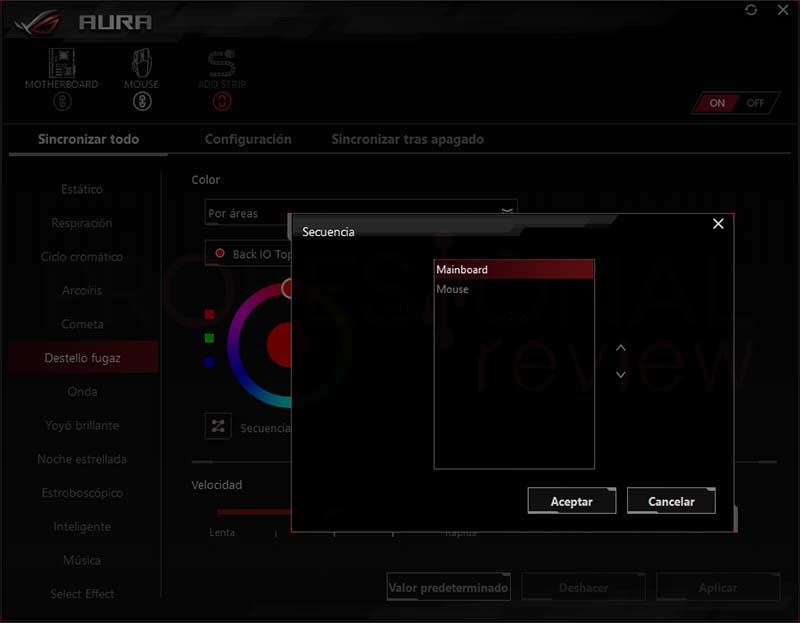
Task: Click the Velocidad speed slider
Action: click(x=254, y=511)
